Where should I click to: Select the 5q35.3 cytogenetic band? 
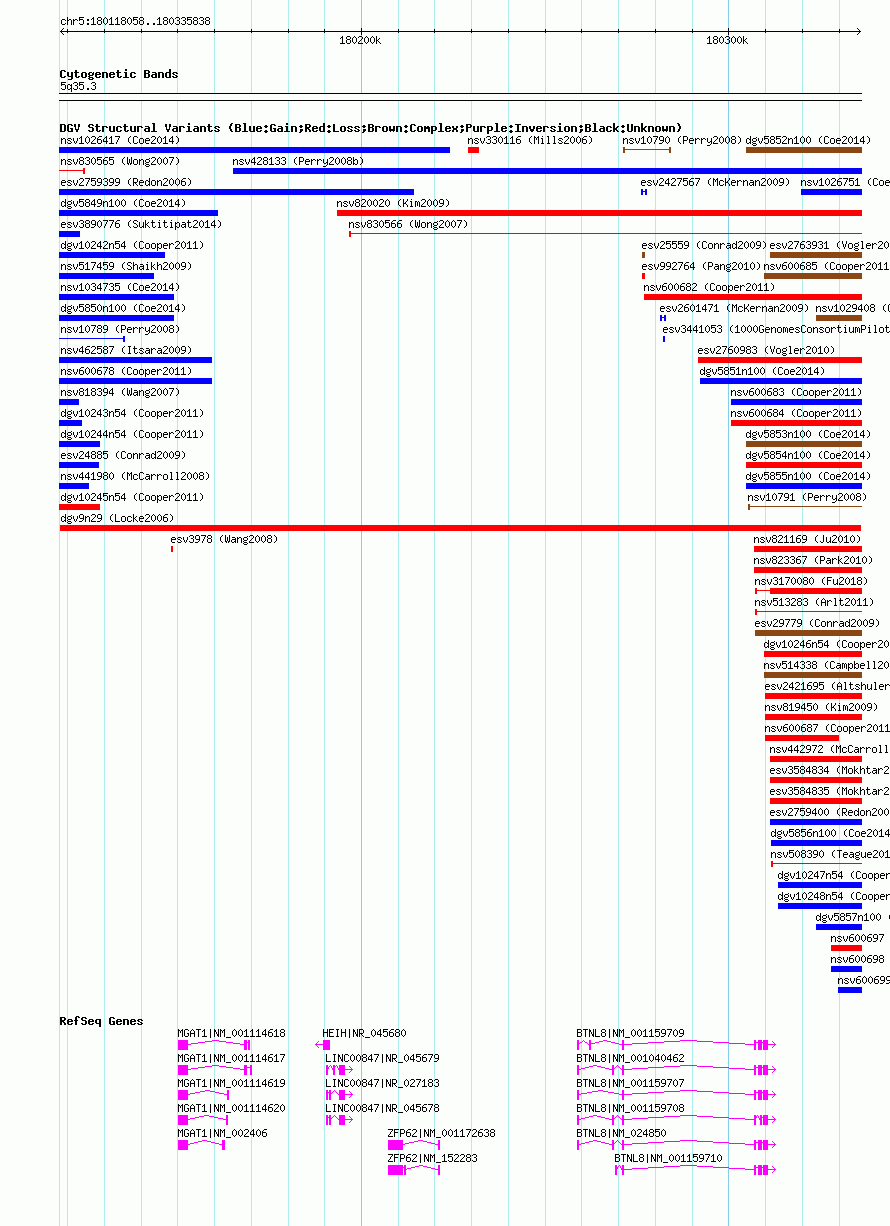point(460,97)
